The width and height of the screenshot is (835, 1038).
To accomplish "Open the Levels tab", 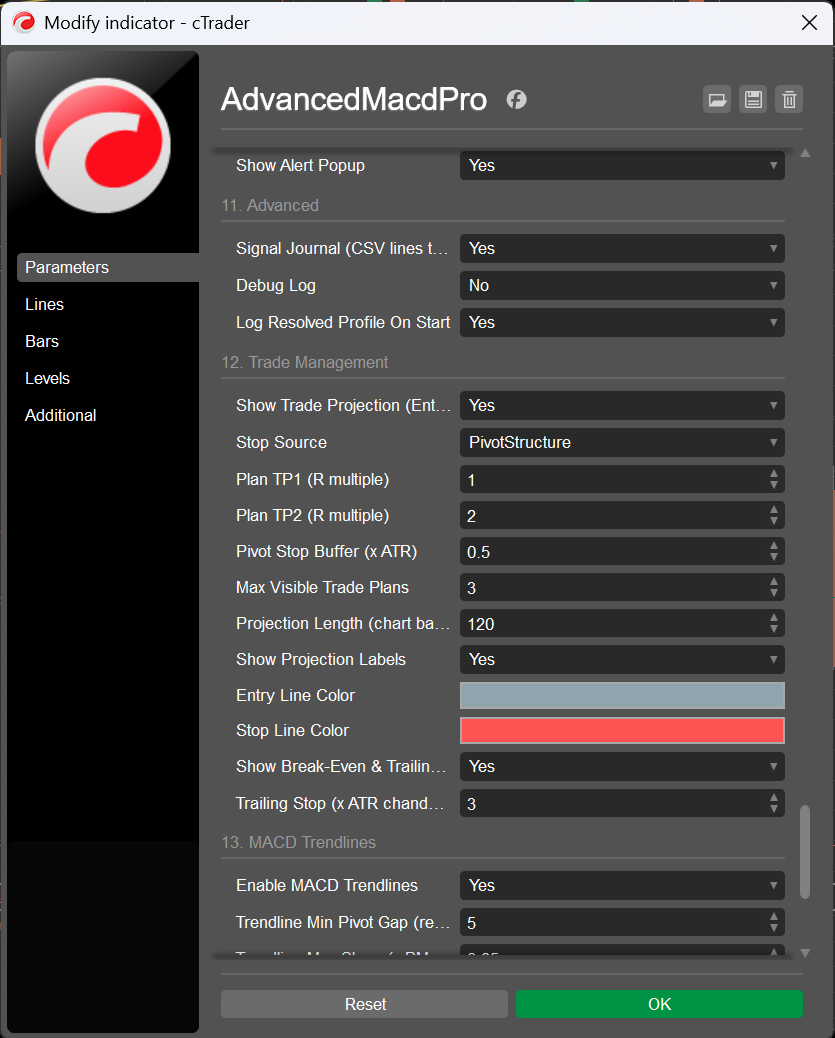I will click(47, 379).
